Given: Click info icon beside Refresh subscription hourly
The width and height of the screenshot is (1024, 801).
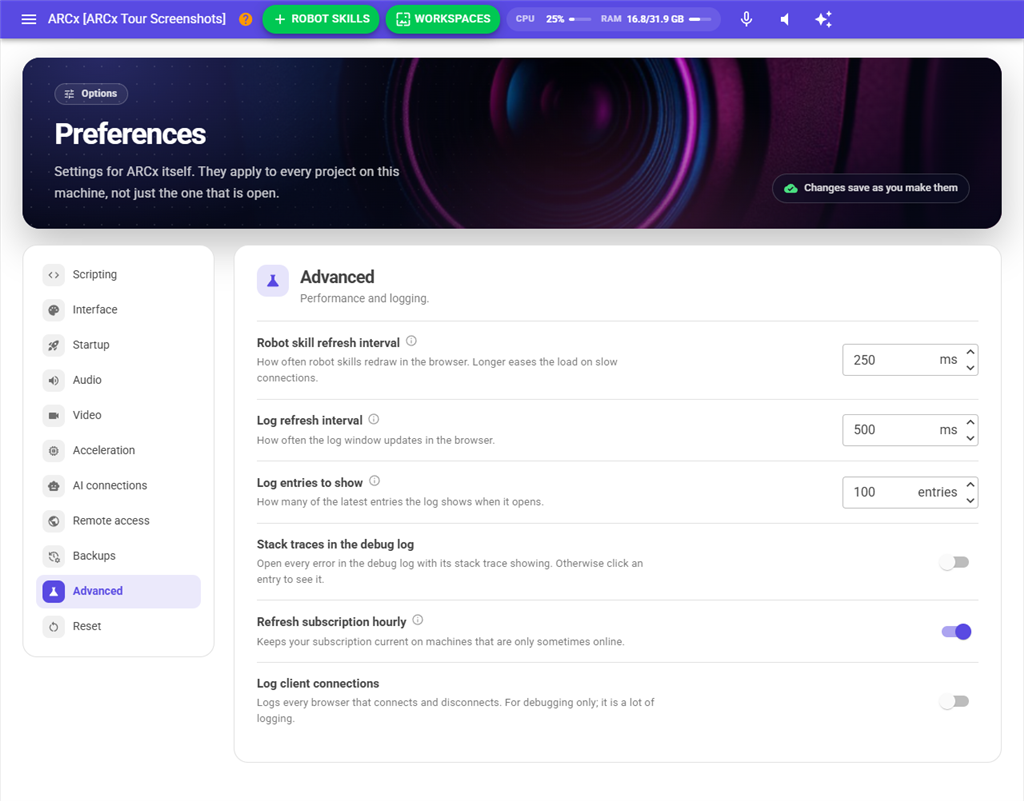Looking at the screenshot, I should point(418,620).
